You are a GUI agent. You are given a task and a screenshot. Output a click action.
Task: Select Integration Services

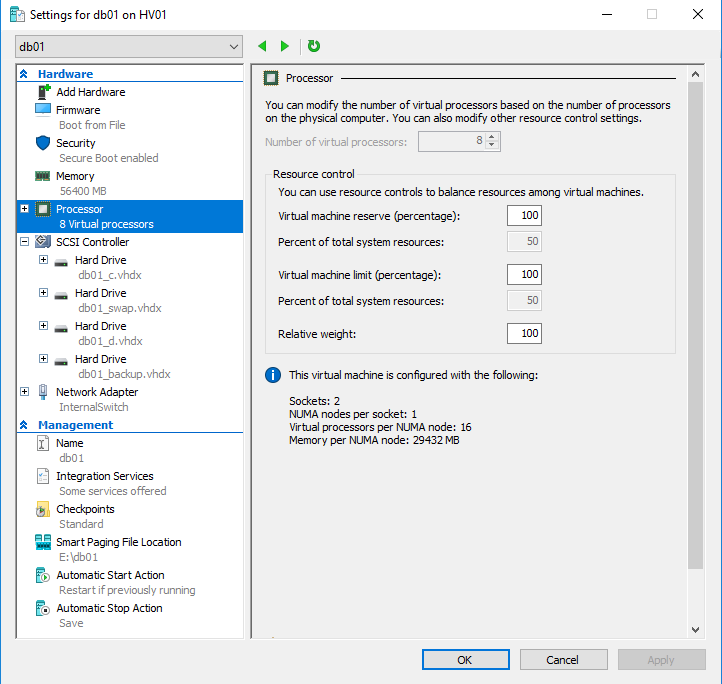(104, 476)
